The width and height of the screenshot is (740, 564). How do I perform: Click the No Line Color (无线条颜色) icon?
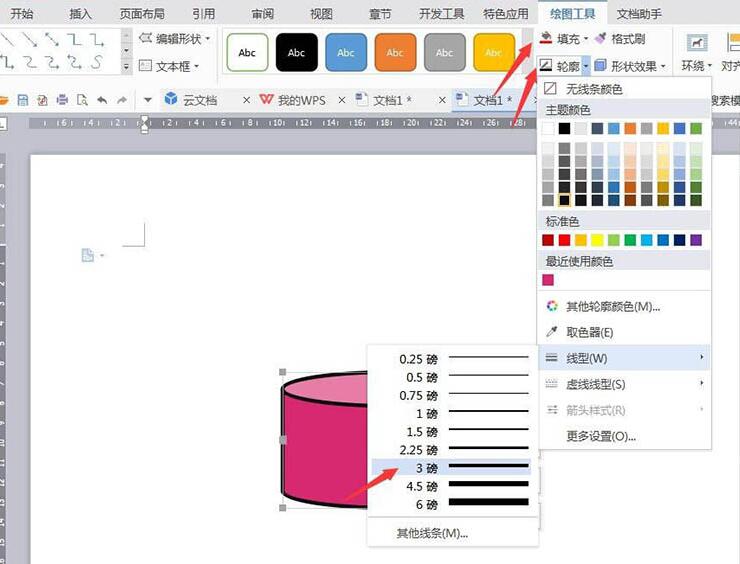550,88
